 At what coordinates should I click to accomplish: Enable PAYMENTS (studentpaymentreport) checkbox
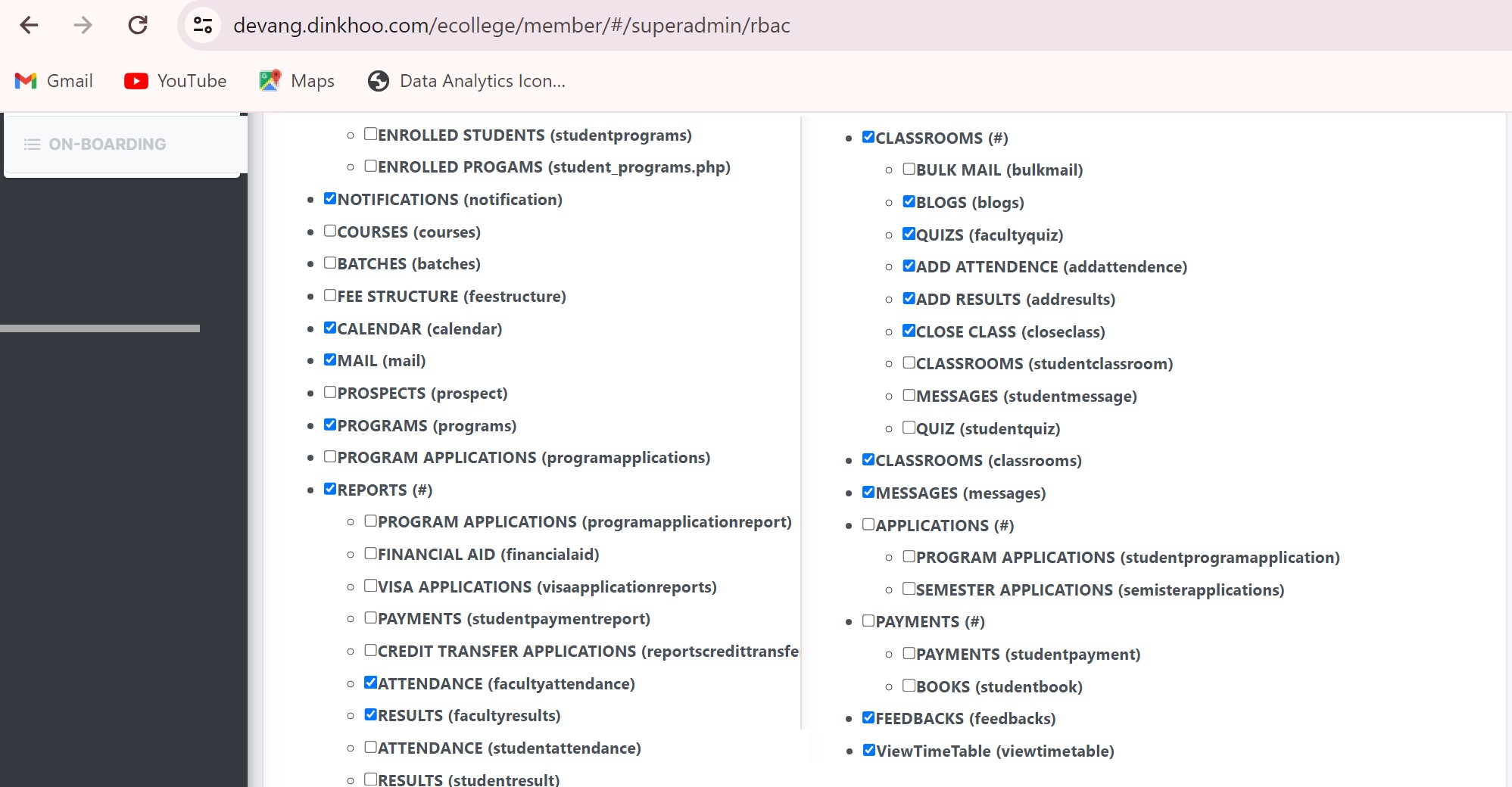click(371, 617)
